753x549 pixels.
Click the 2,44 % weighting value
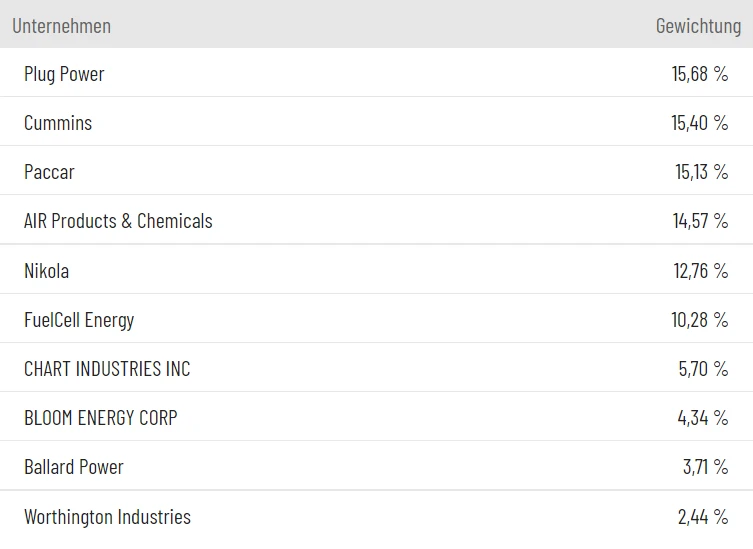pyautogui.click(x=703, y=517)
